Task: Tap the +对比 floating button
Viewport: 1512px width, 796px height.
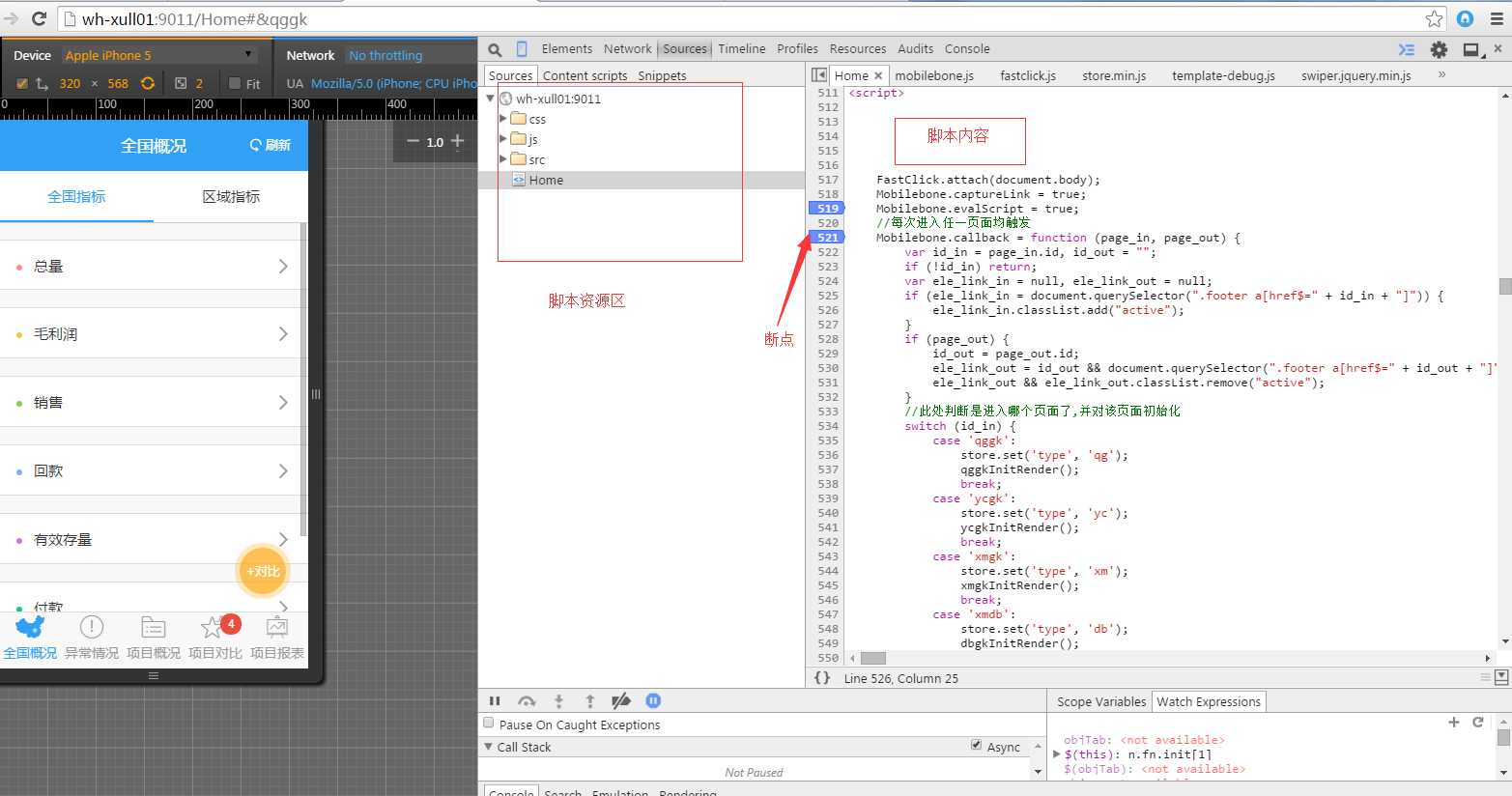Action: click(263, 571)
